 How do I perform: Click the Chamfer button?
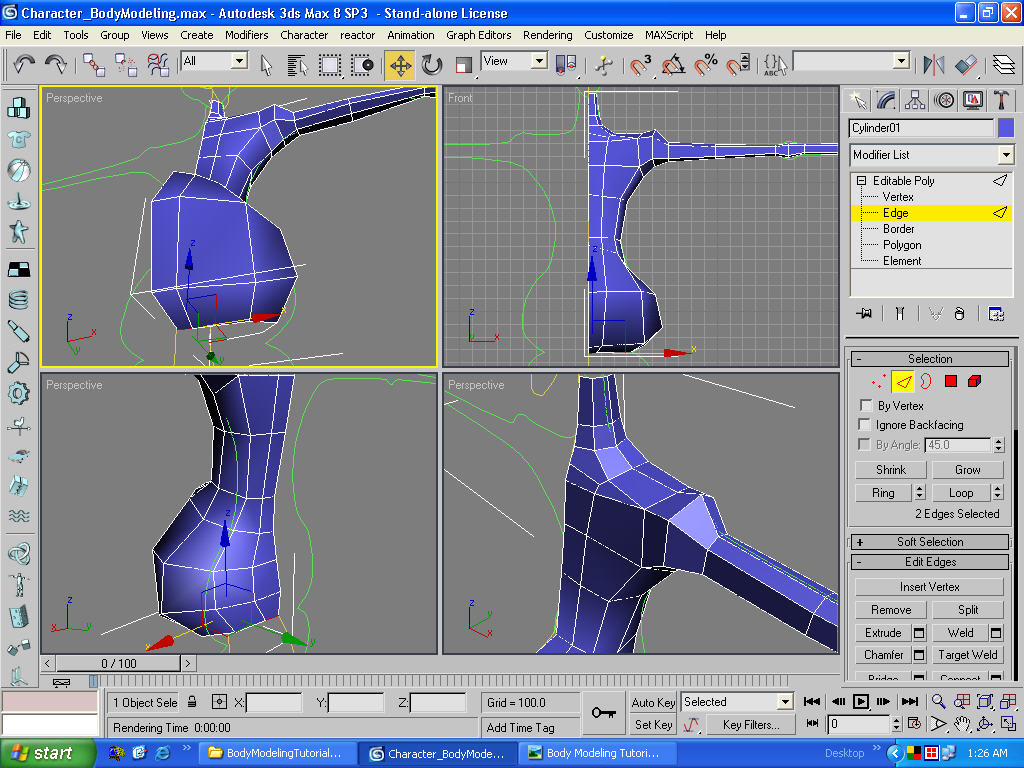pyautogui.click(x=884, y=654)
